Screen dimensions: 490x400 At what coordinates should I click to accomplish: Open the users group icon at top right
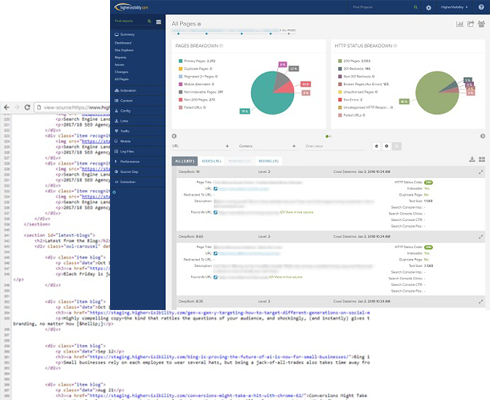point(481,24)
